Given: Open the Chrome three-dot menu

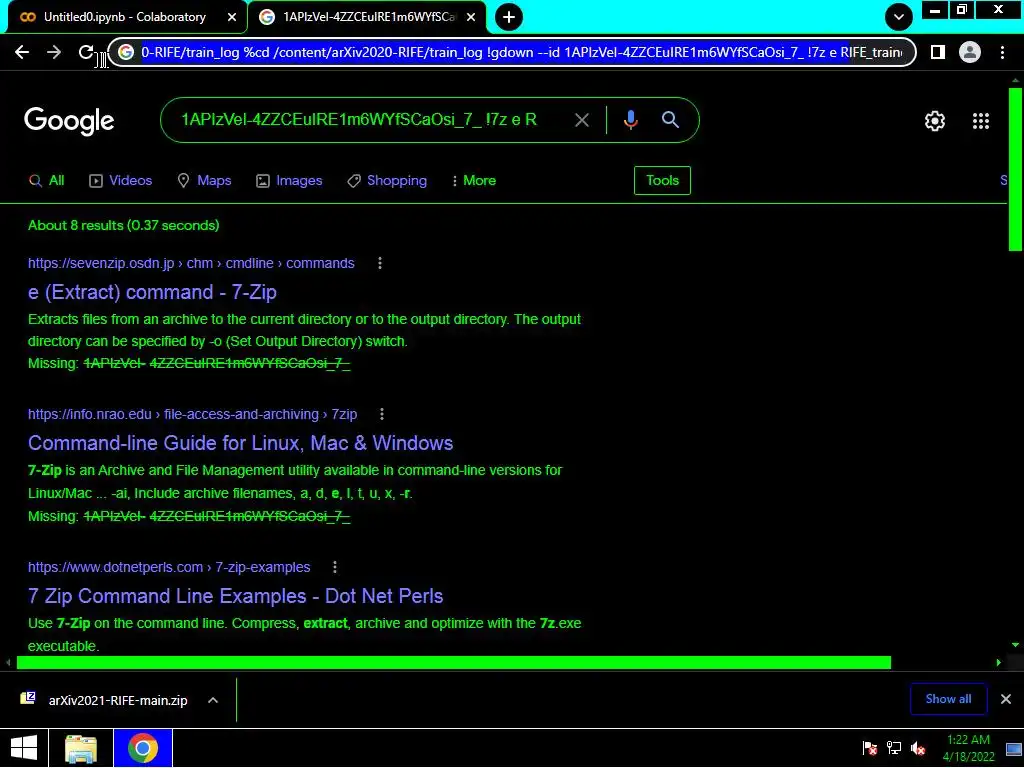Looking at the screenshot, I should click(x=1002, y=52).
